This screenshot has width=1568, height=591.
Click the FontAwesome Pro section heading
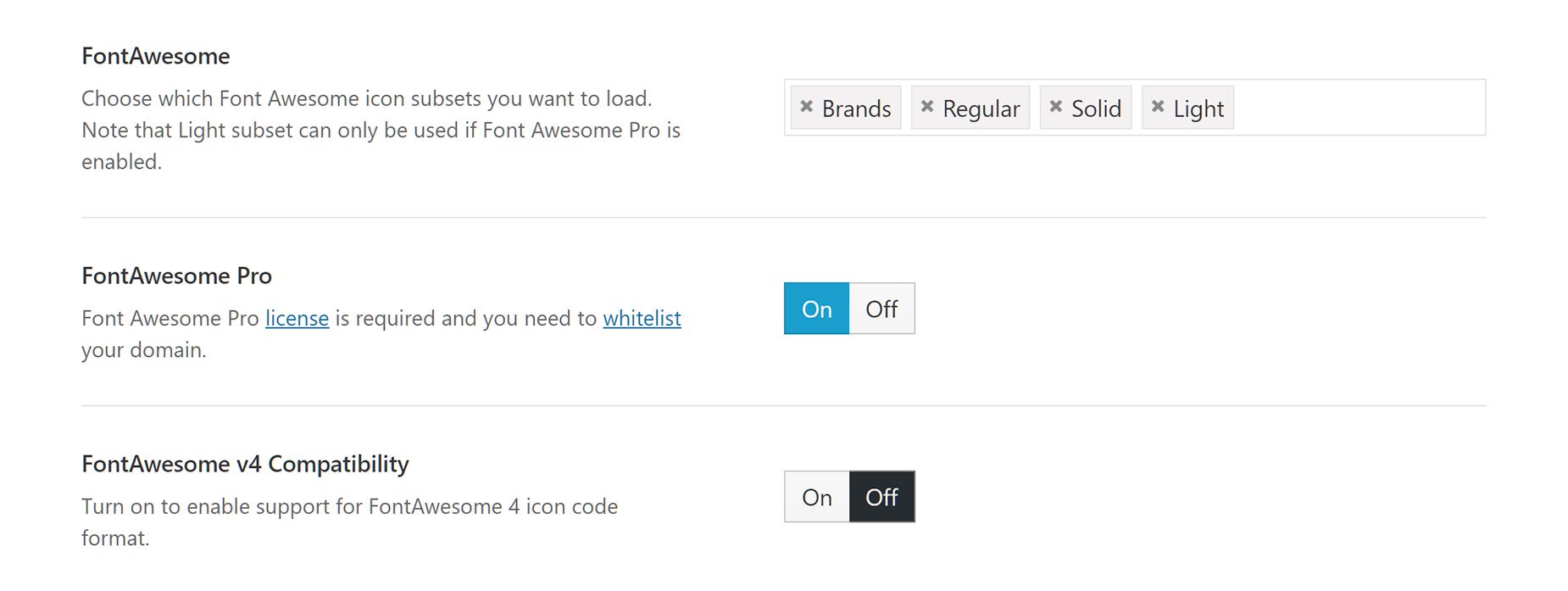pyautogui.click(x=176, y=276)
